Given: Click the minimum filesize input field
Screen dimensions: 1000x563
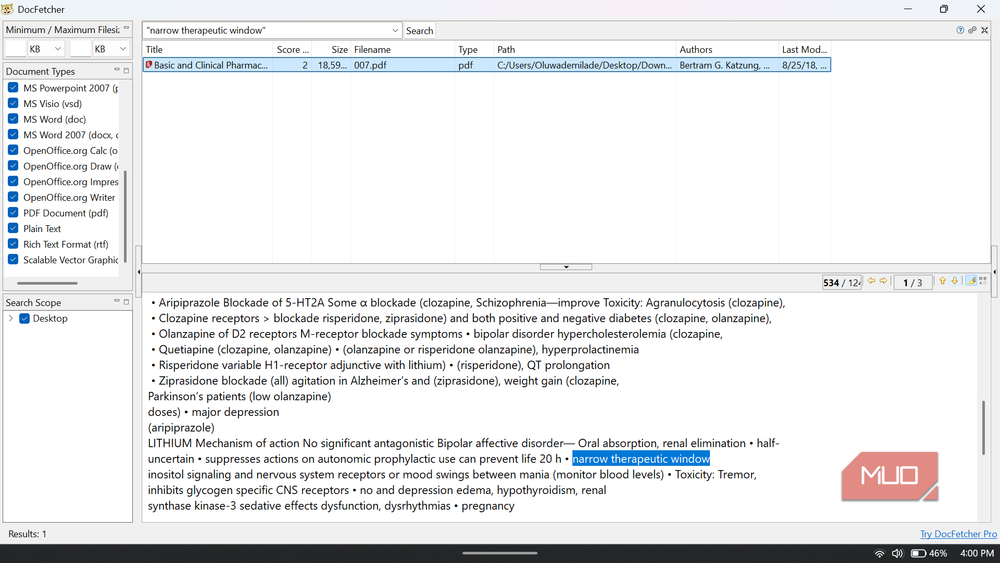Looking at the screenshot, I should [x=15, y=48].
